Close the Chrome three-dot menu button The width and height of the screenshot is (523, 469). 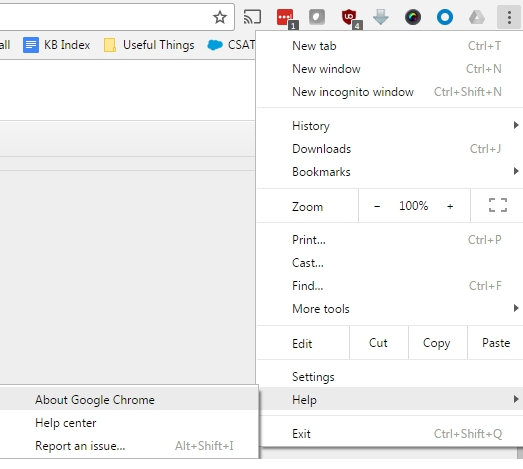tap(509, 17)
